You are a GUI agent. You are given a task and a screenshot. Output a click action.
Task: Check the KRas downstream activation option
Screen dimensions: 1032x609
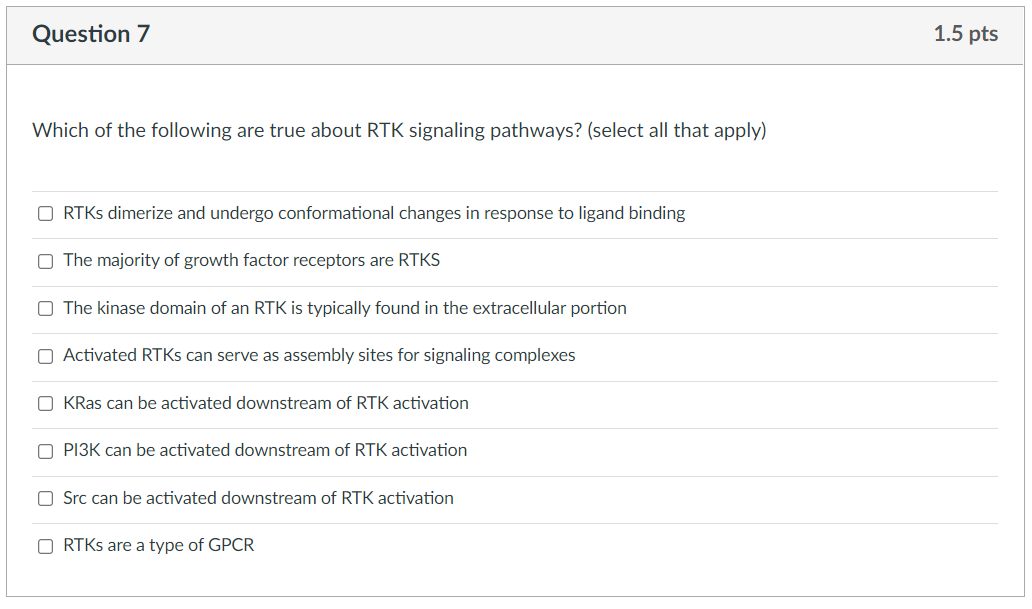pos(45,403)
